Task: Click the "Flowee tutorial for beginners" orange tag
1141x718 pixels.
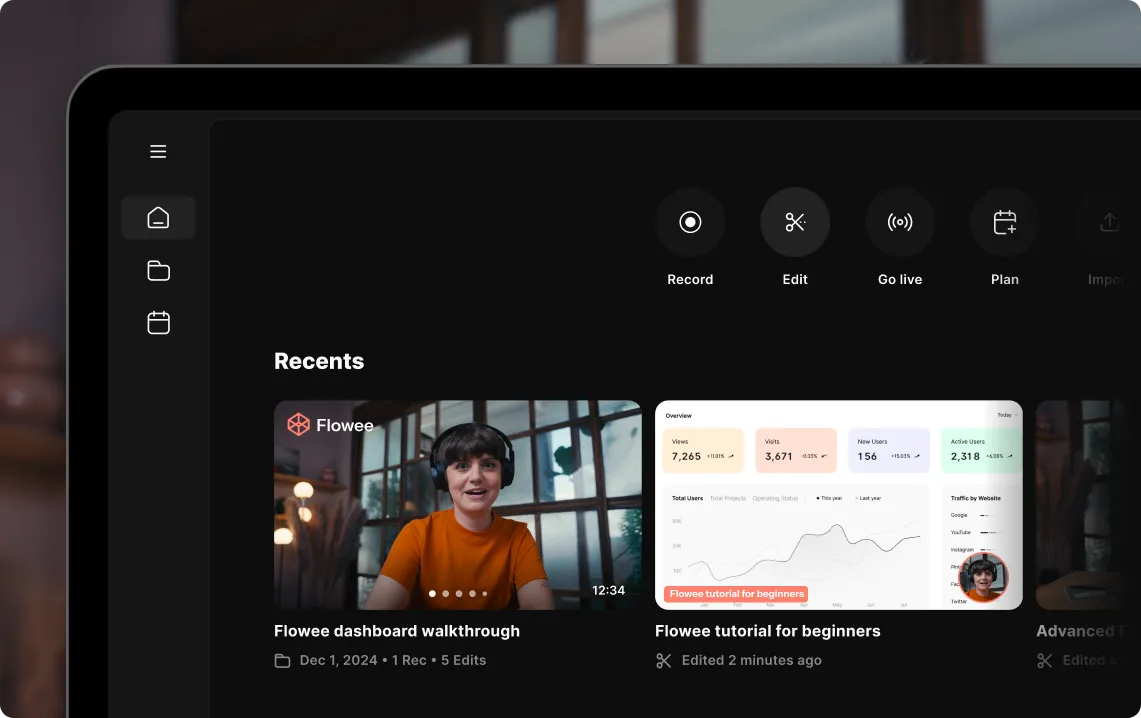Action: [736, 594]
